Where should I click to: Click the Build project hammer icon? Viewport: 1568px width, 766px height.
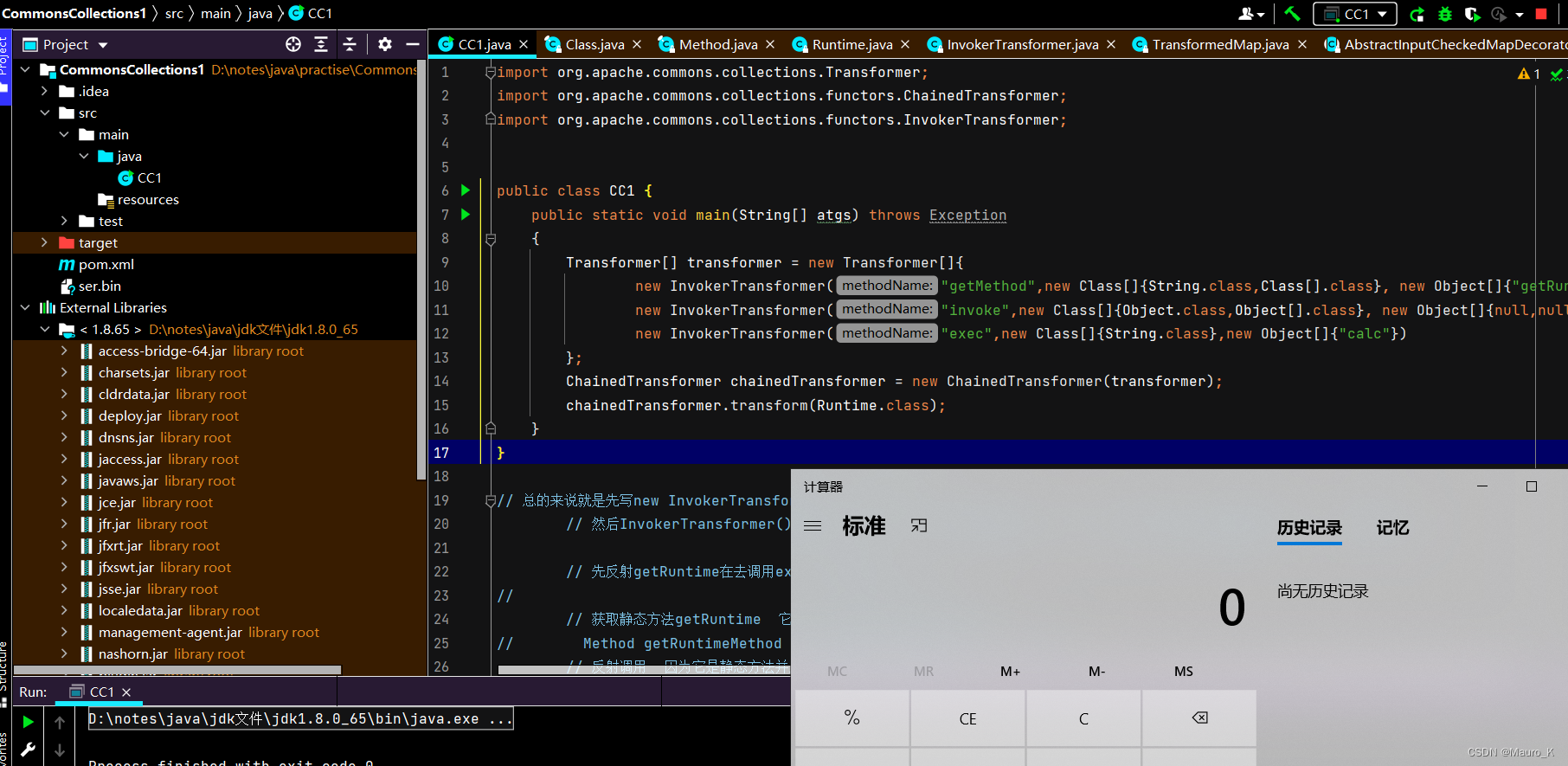[x=1292, y=14]
